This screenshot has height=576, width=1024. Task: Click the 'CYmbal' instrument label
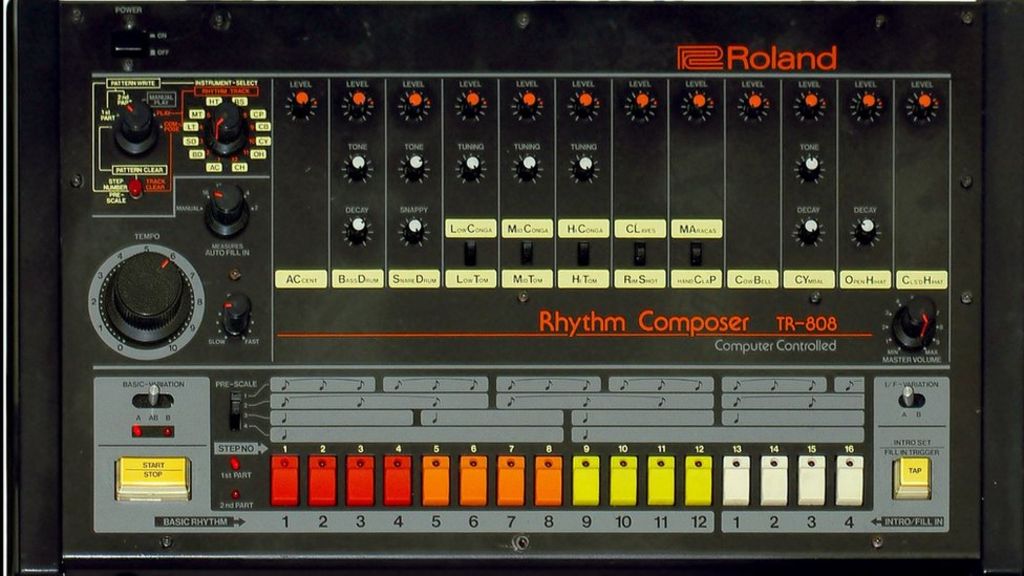point(809,280)
